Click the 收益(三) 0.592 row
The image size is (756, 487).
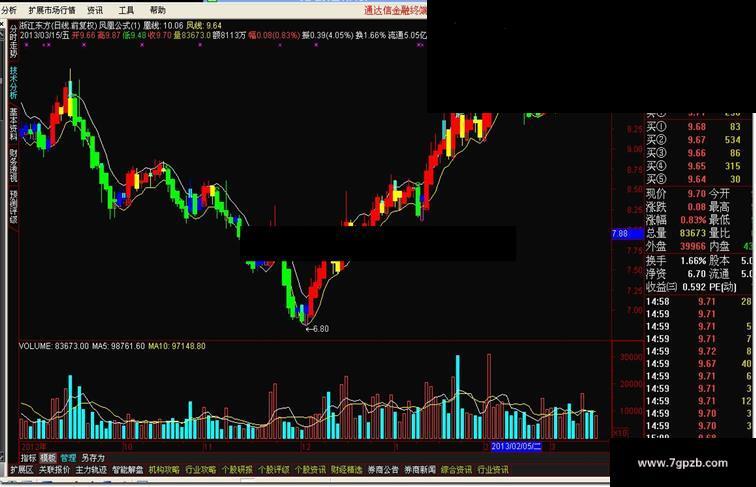[676, 287]
